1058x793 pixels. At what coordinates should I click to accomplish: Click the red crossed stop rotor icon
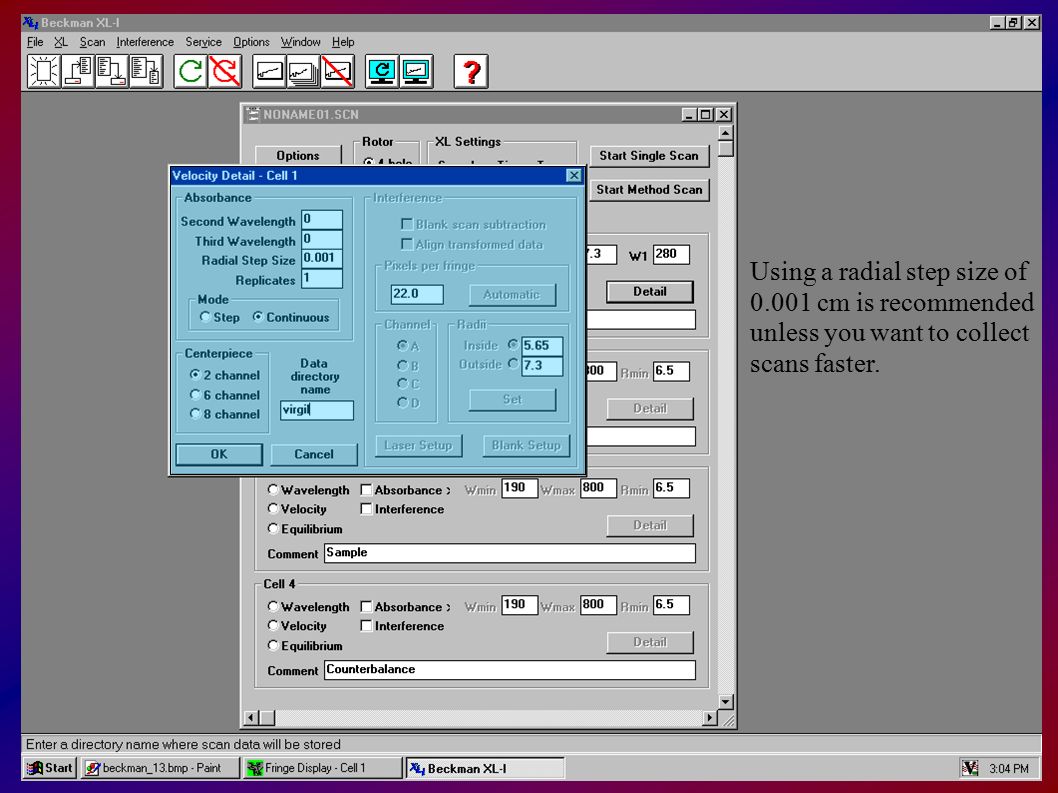(225, 71)
